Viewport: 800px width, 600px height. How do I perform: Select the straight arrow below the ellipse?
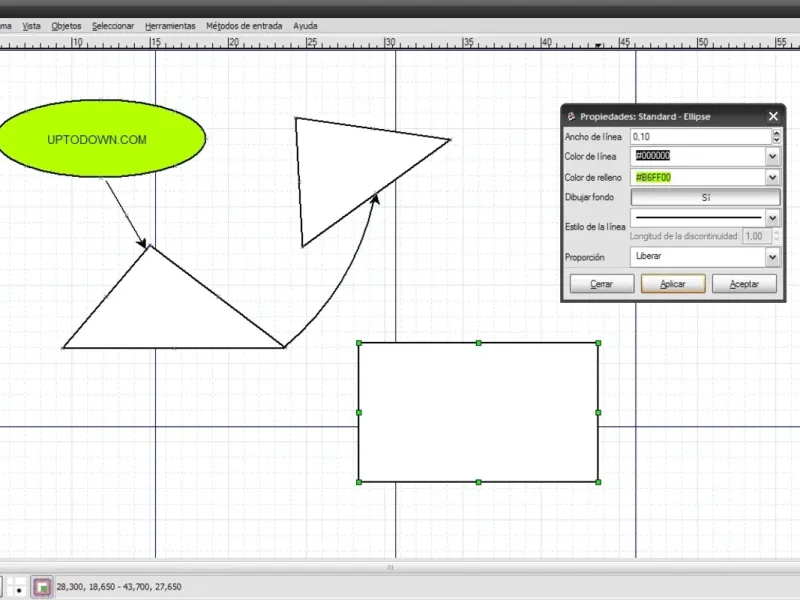click(x=126, y=214)
